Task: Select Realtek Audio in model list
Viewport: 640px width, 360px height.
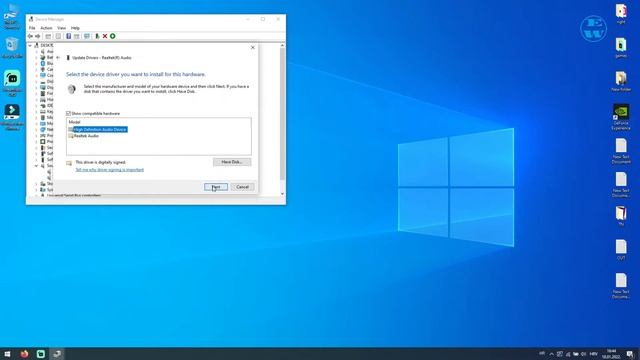Action: point(84,136)
